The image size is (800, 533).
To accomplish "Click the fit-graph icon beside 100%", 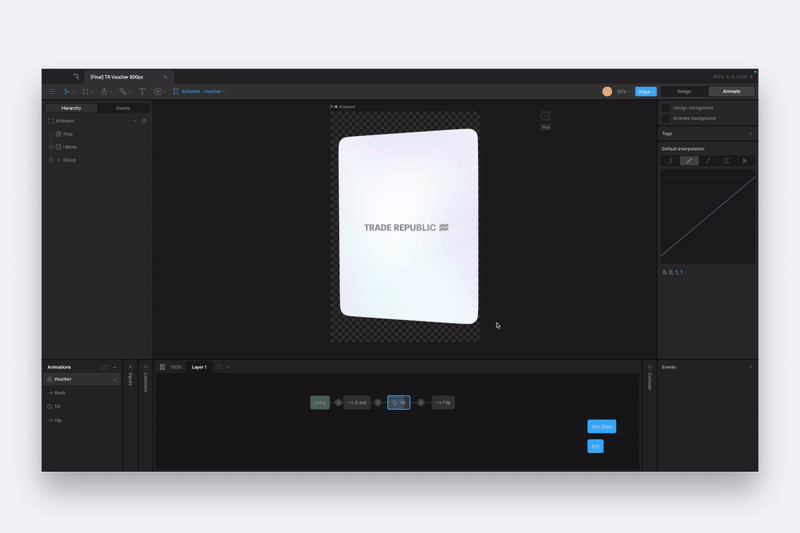I will pyautogui.click(x=162, y=367).
